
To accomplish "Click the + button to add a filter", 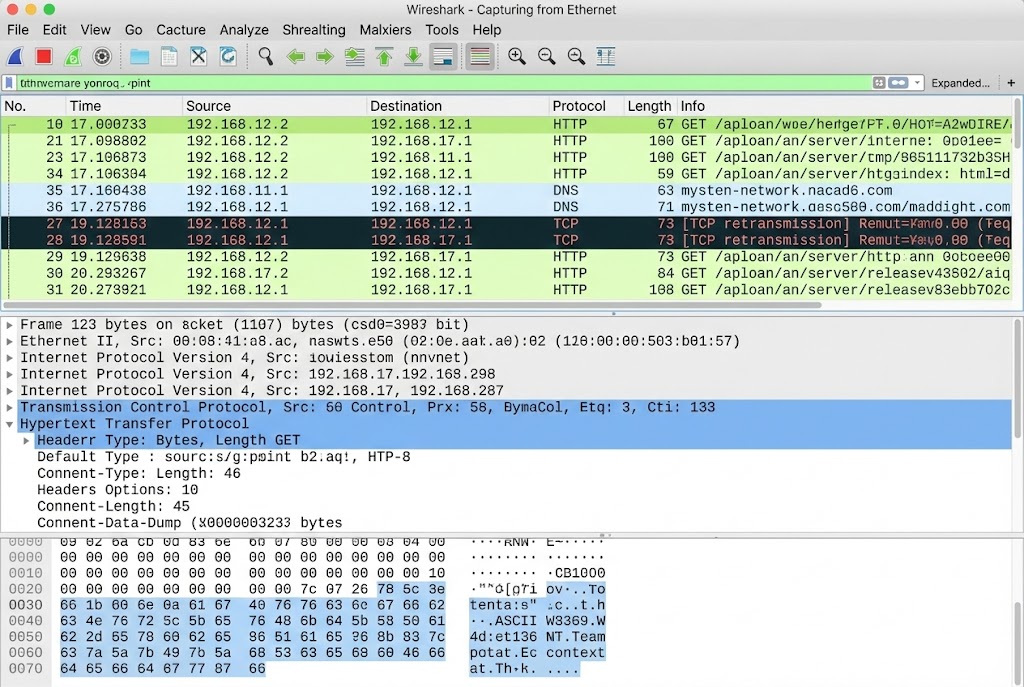I will [1010, 82].
